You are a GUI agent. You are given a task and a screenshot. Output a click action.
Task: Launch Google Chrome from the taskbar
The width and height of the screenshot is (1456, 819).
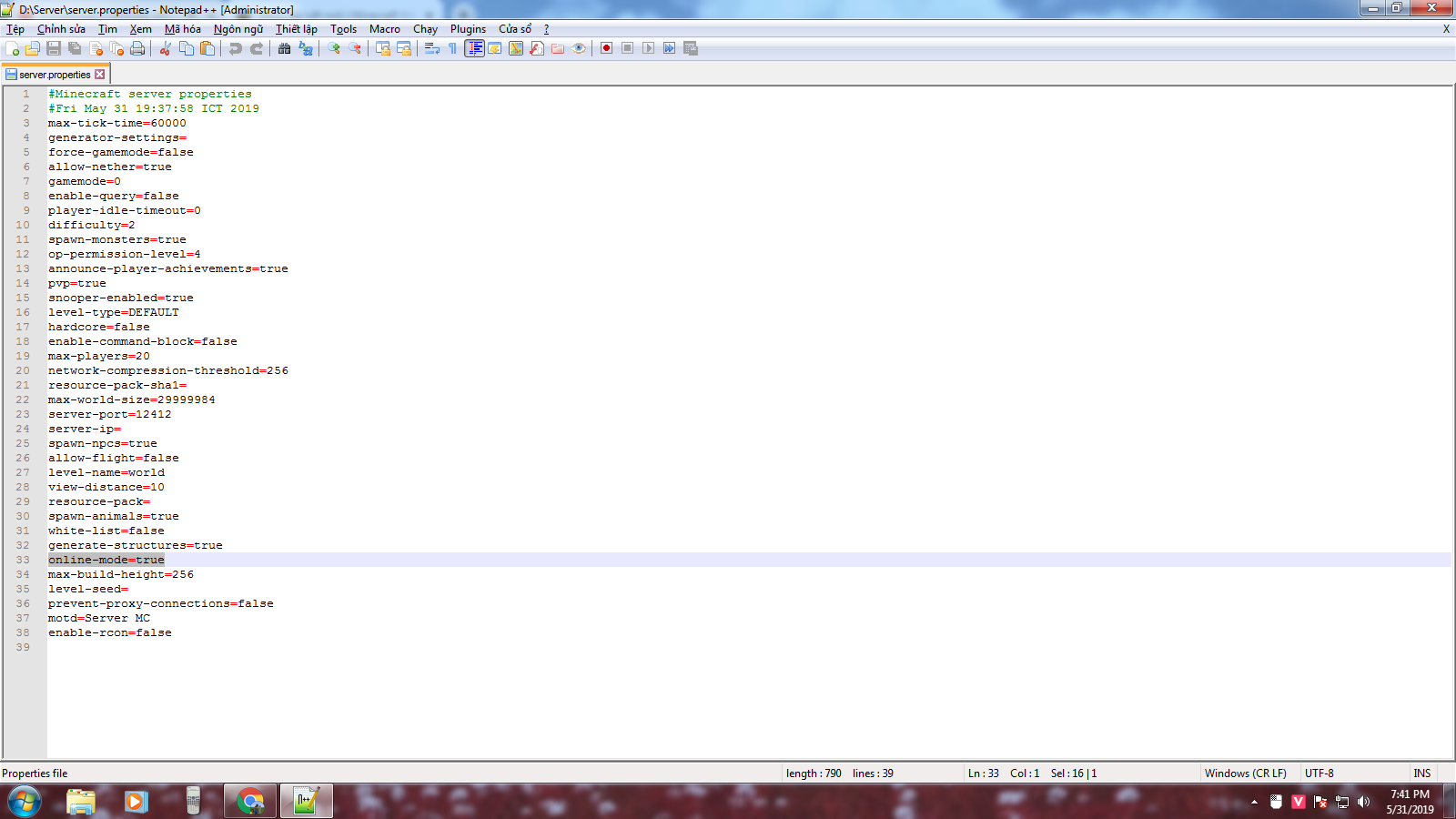tap(250, 802)
